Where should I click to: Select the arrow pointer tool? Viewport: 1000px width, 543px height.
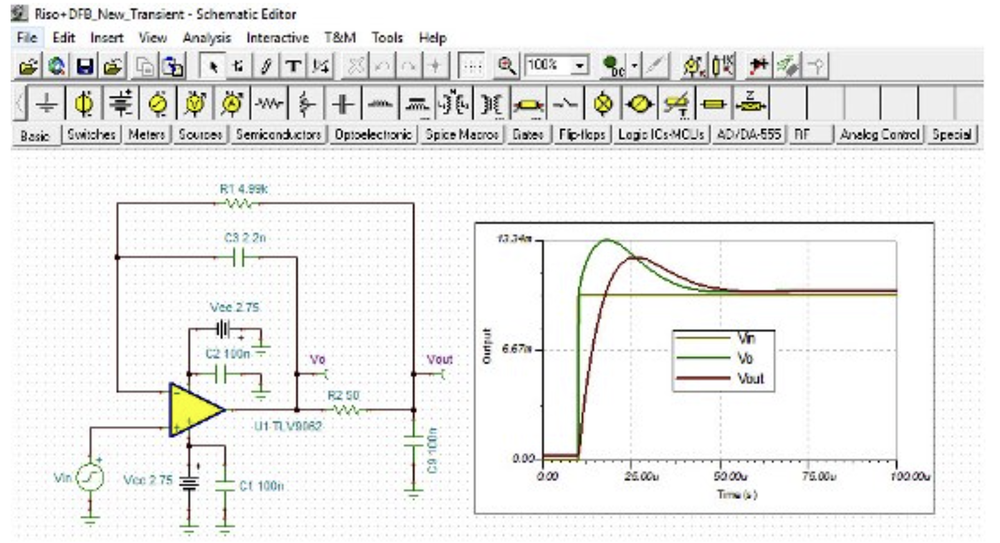click(212, 66)
